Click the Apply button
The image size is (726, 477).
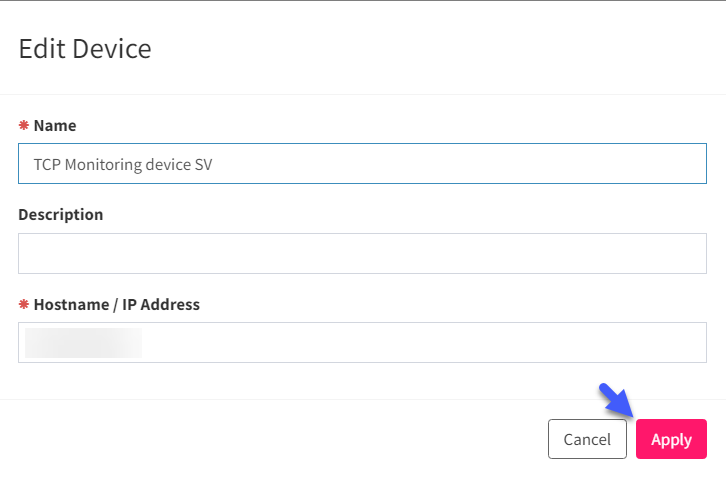(671, 439)
